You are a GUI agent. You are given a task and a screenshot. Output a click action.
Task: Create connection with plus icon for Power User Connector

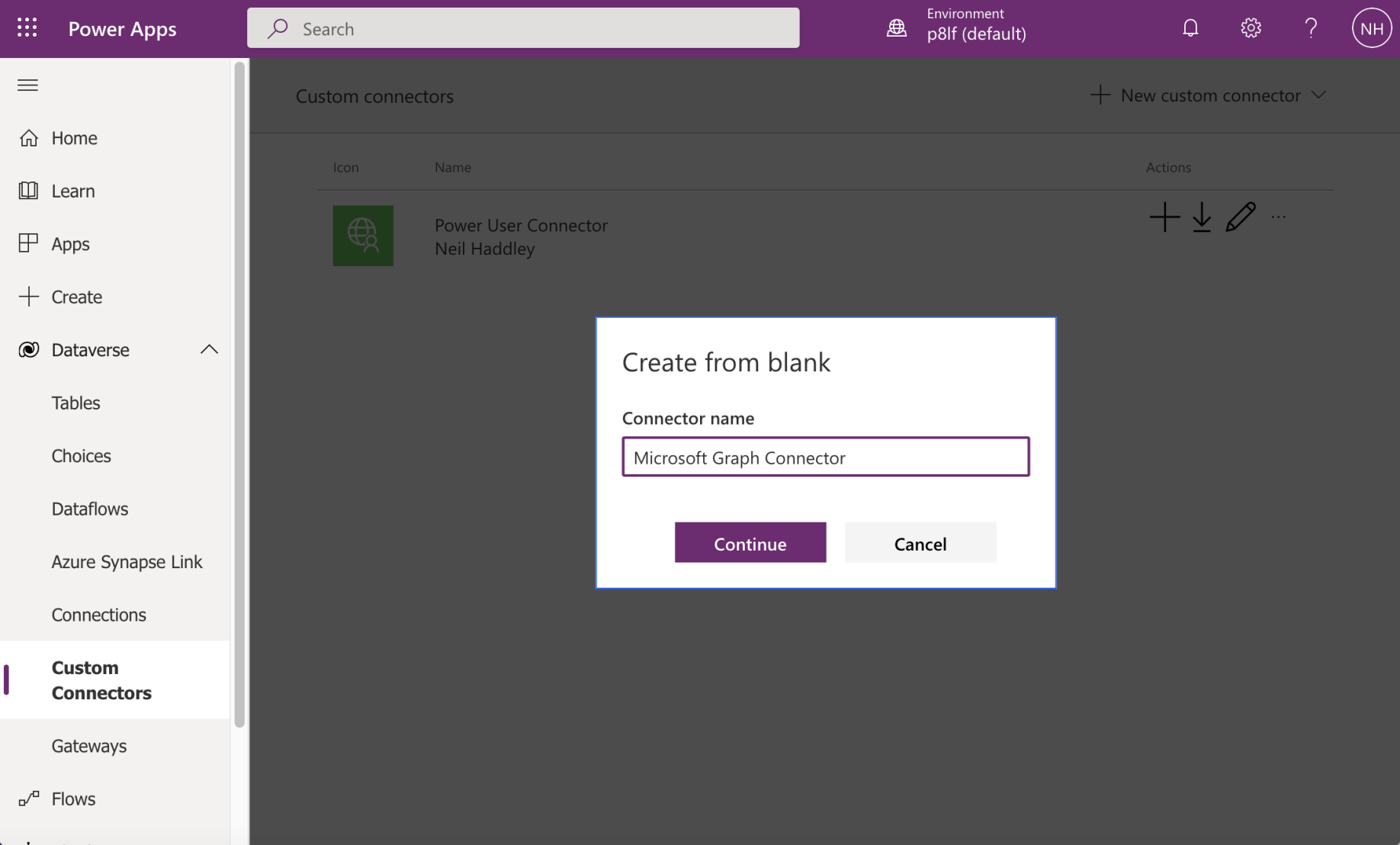[x=1164, y=217]
